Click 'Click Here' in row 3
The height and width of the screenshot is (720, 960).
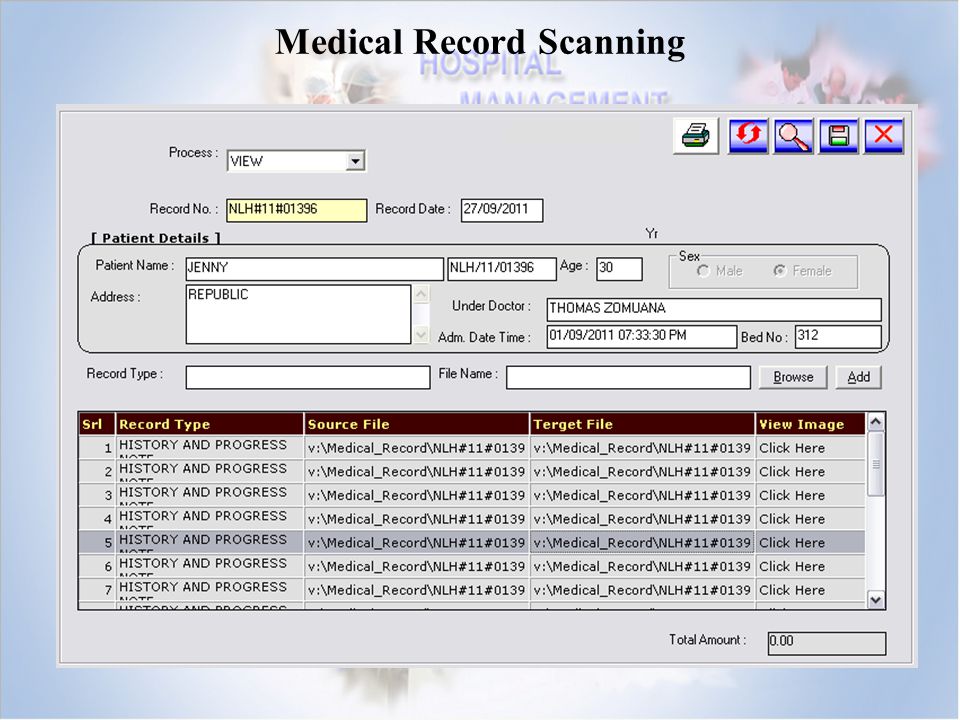[792, 495]
